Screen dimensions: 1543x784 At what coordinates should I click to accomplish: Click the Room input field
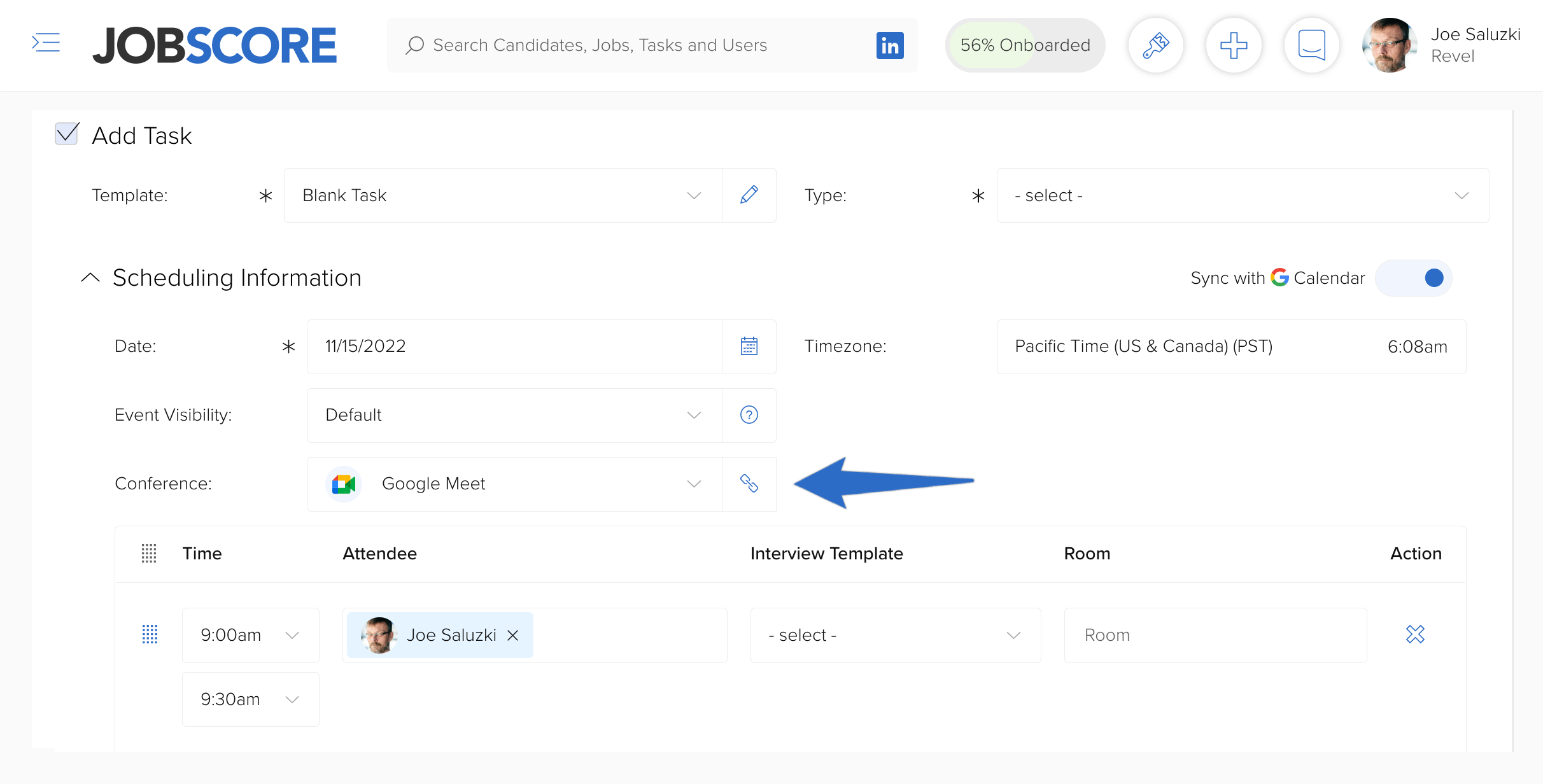[x=1216, y=635]
